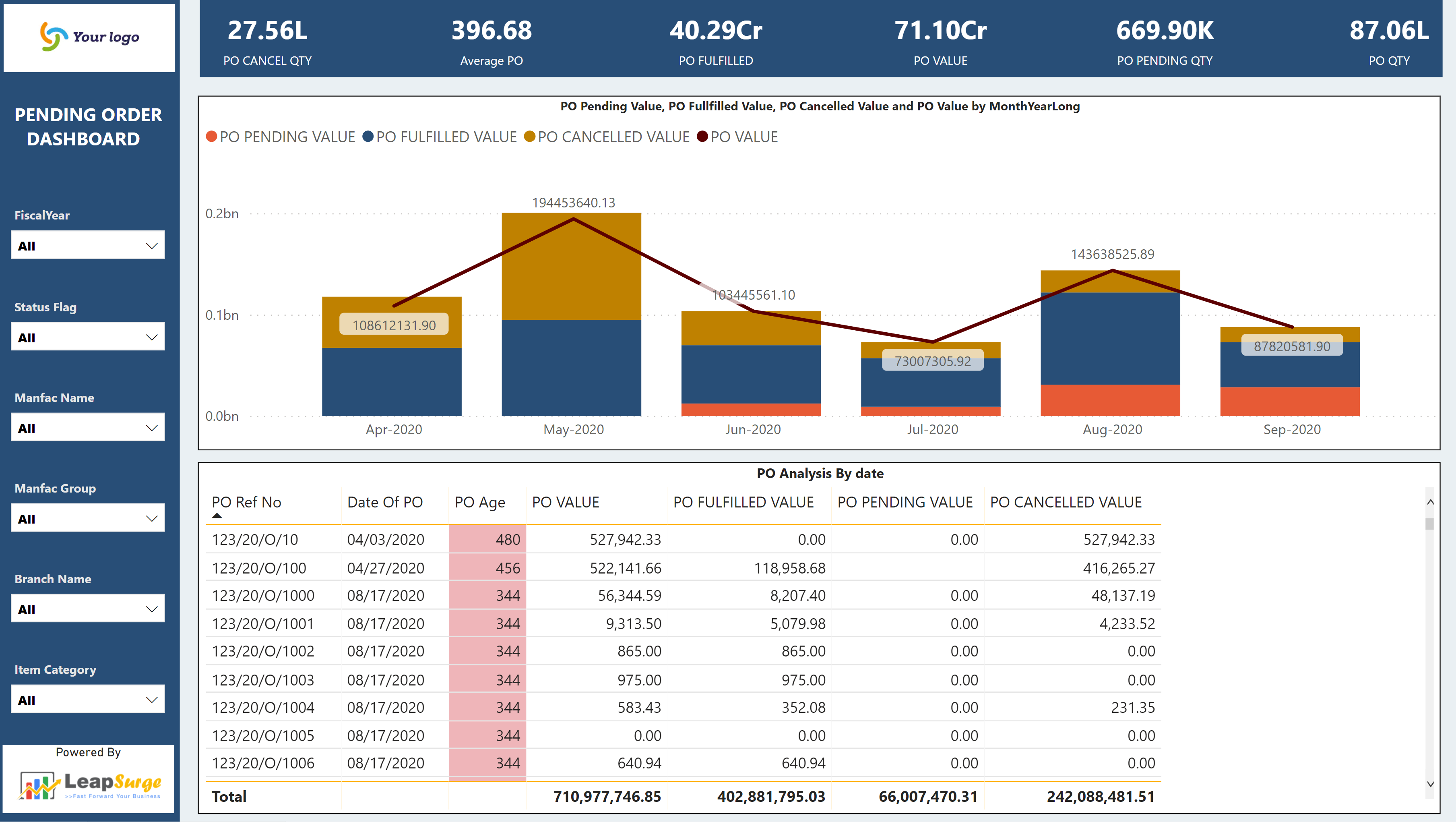Click table scrollbar up arrow

coord(1430,502)
